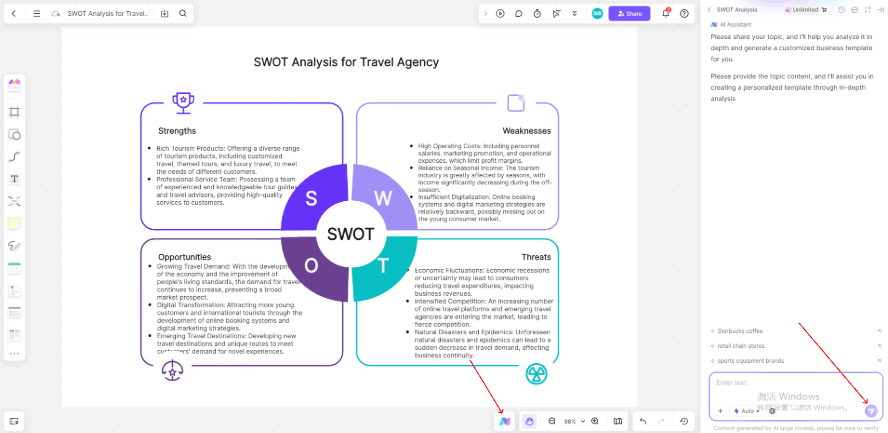This screenshot has height=433, width=888.
Task: Select the Opportunities heading text
Action: click(x=185, y=257)
